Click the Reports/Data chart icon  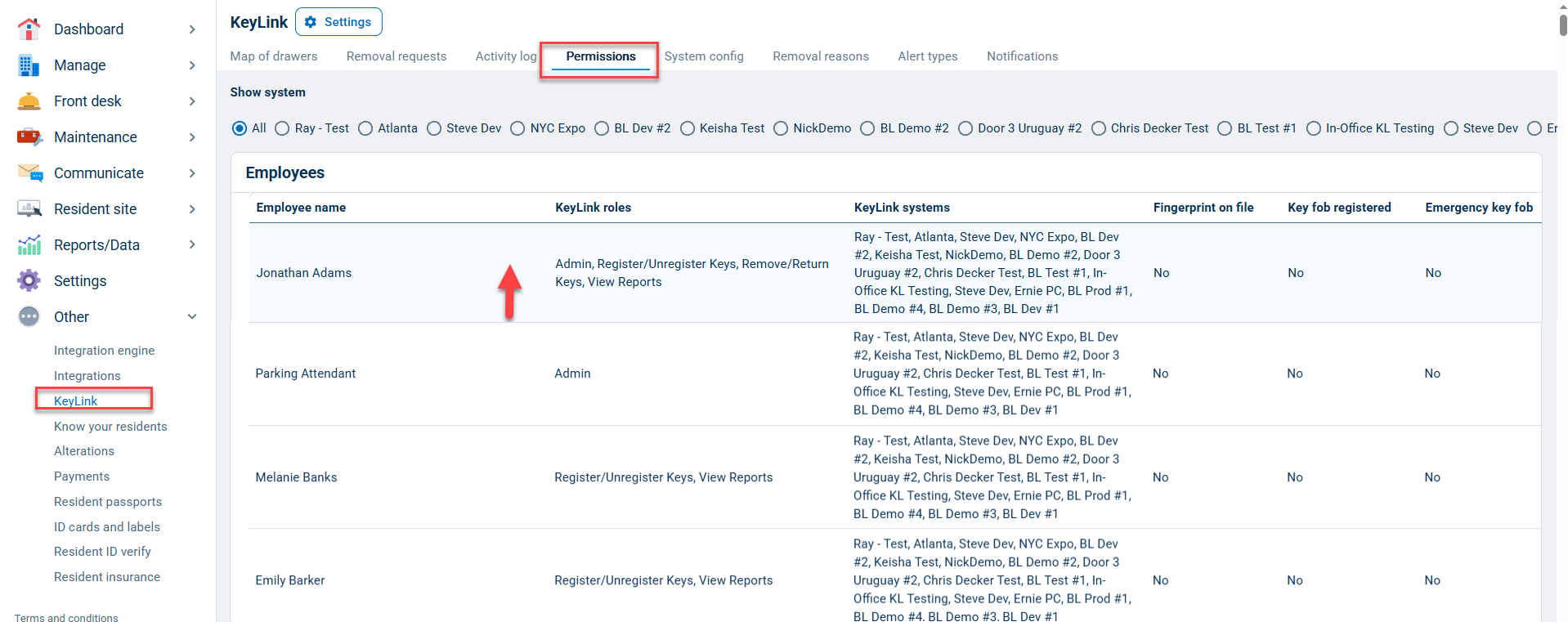29,245
